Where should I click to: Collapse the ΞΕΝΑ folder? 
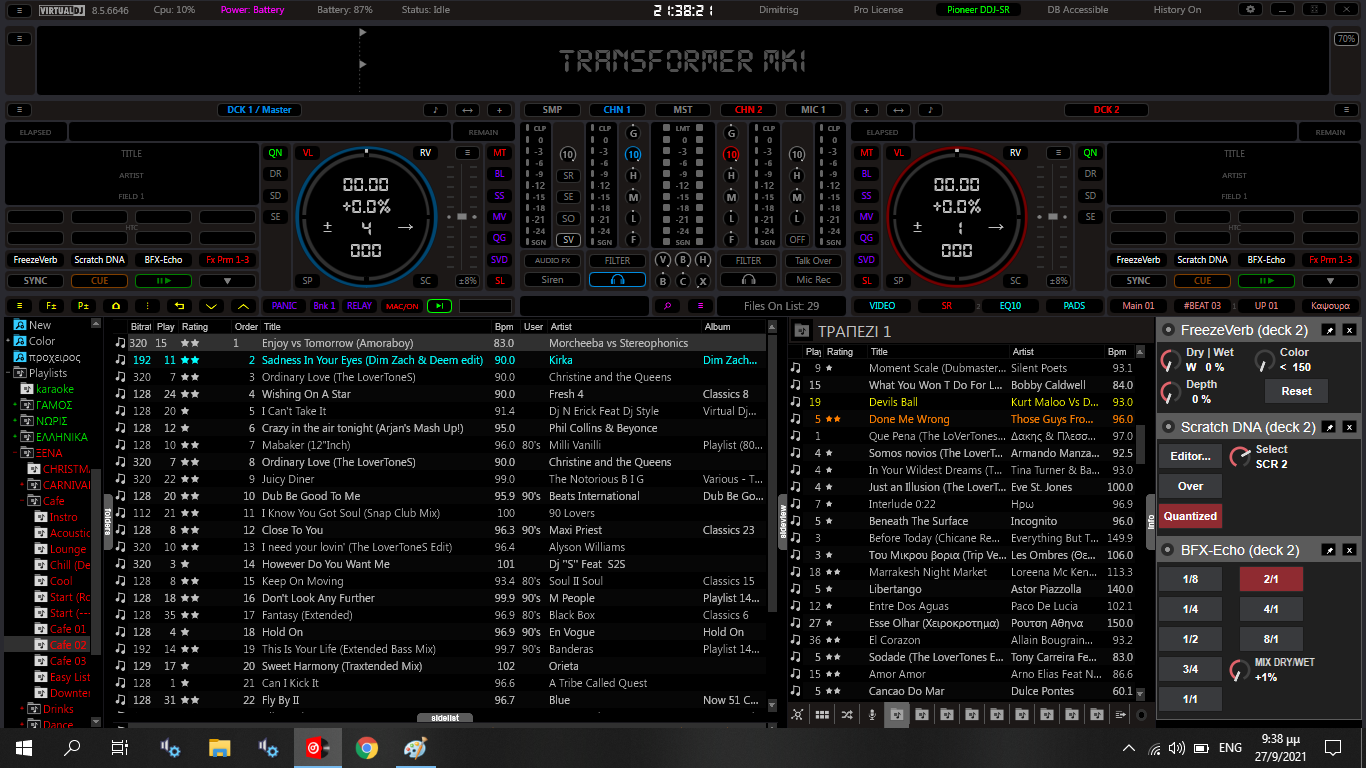(x=16, y=453)
